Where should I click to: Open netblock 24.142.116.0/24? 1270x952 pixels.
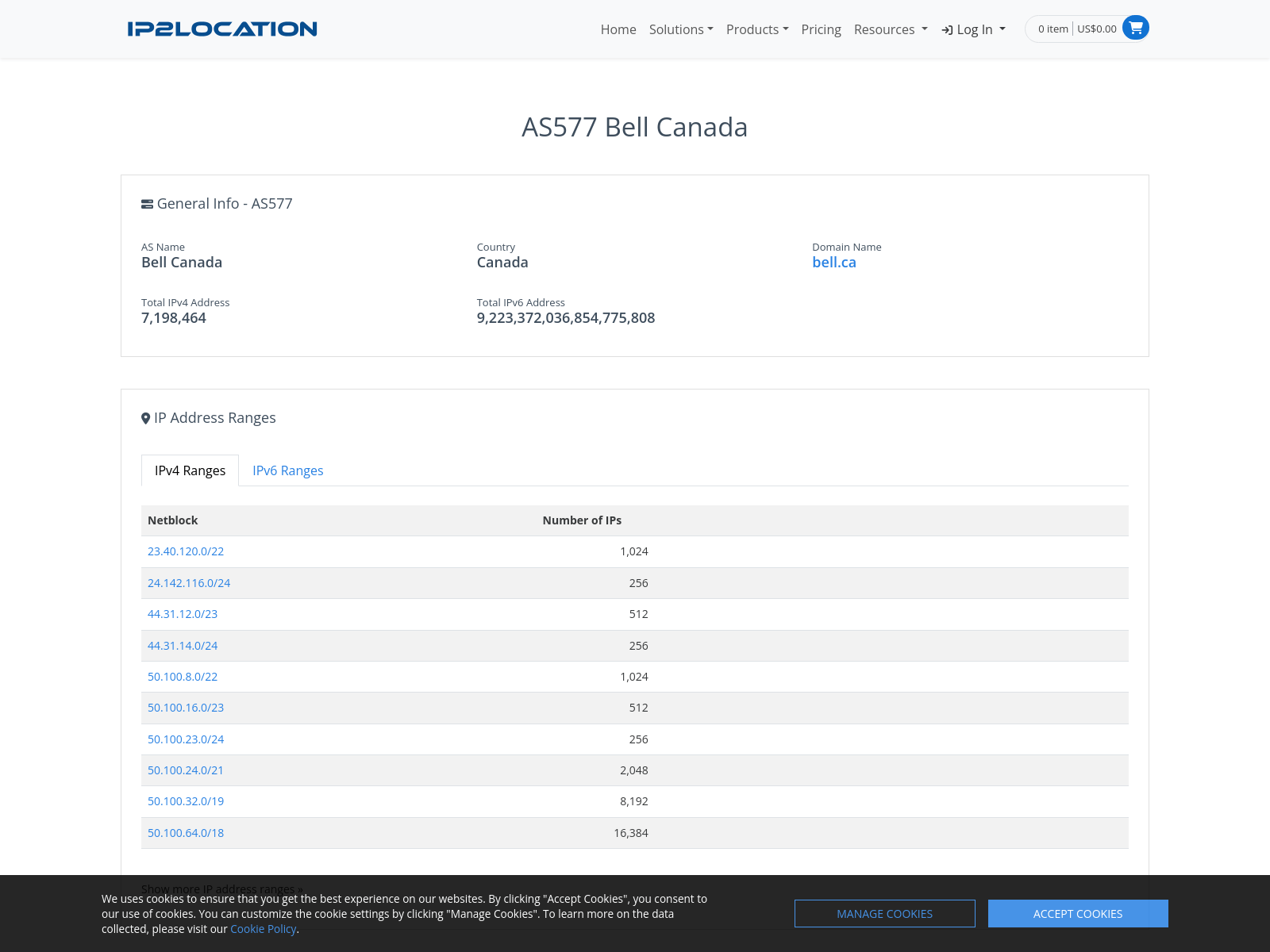[x=189, y=583]
